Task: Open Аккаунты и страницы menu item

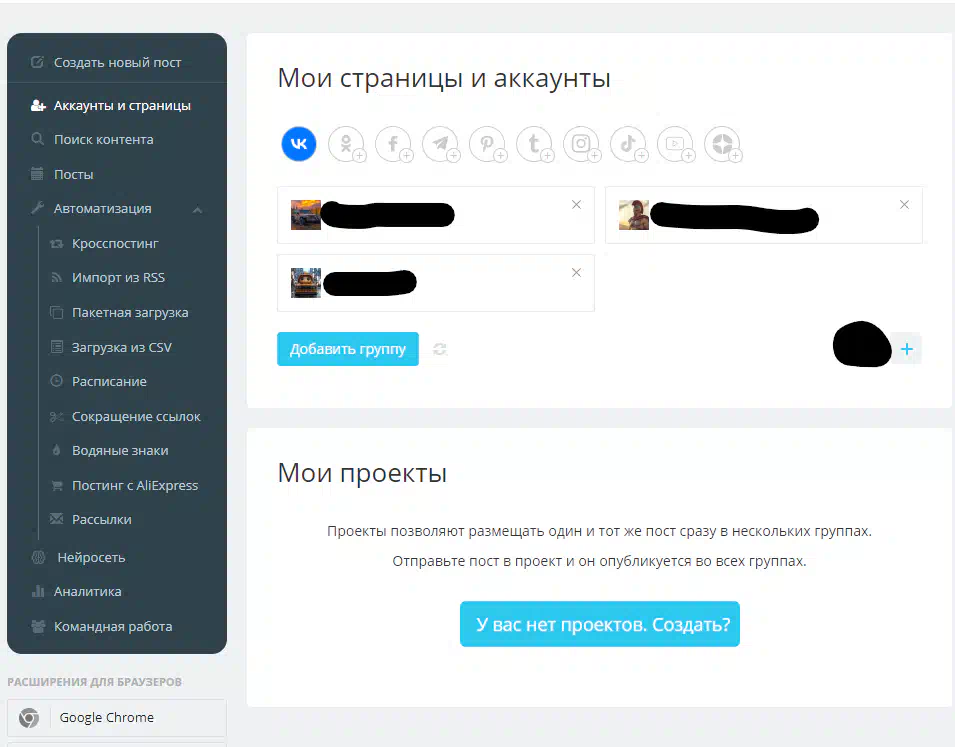Action: point(122,105)
